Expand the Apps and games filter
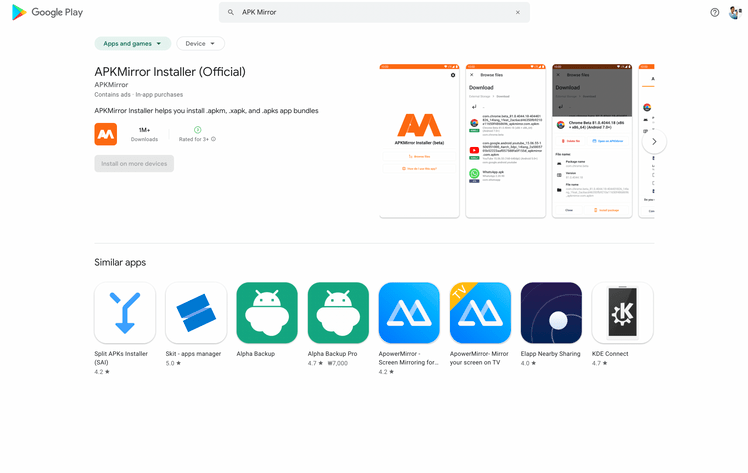Viewport: 748px width, 473px height. pyautogui.click(x=132, y=44)
